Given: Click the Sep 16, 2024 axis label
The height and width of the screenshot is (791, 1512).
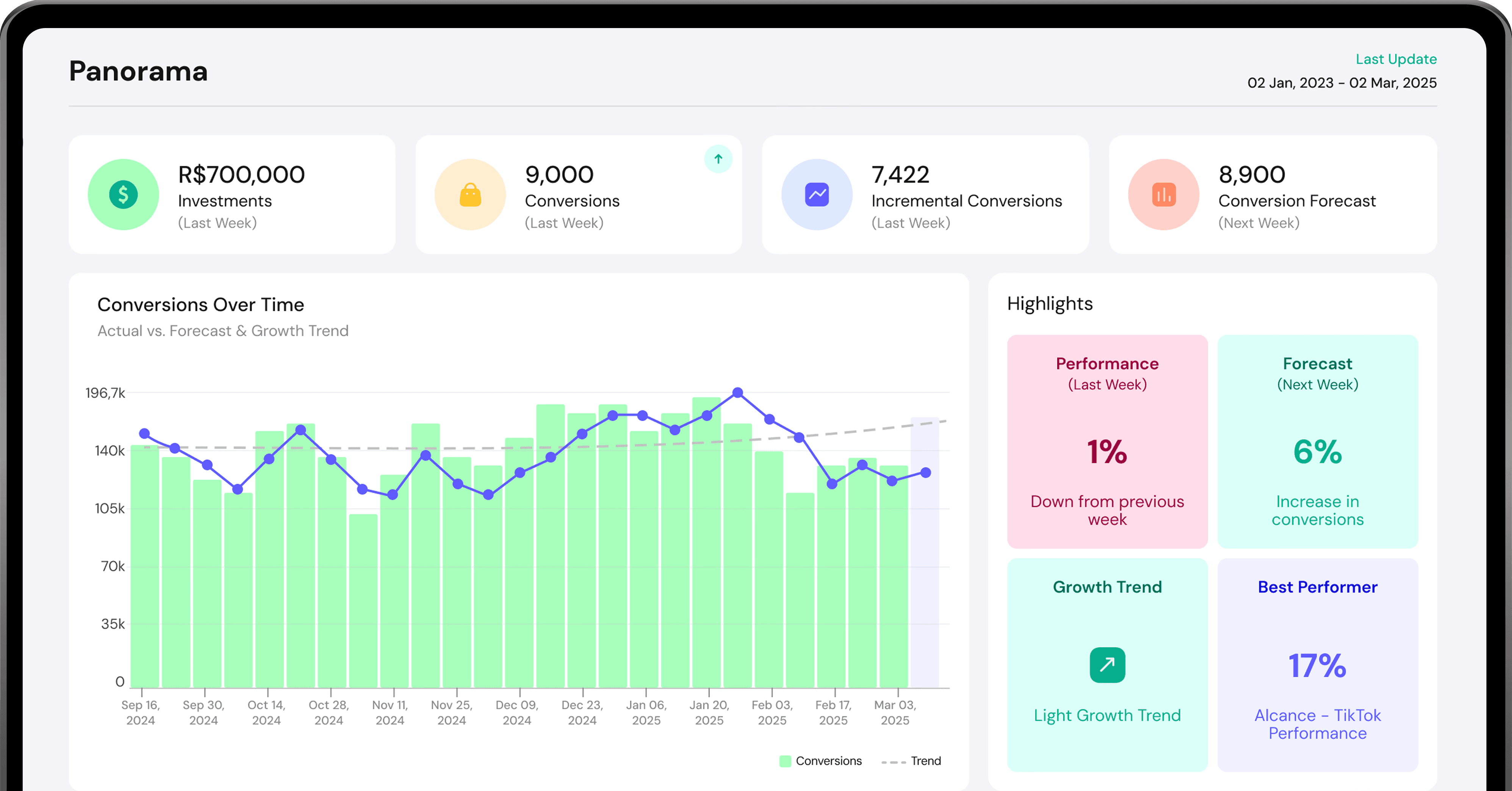Looking at the screenshot, I should click(x=141, y=712).
